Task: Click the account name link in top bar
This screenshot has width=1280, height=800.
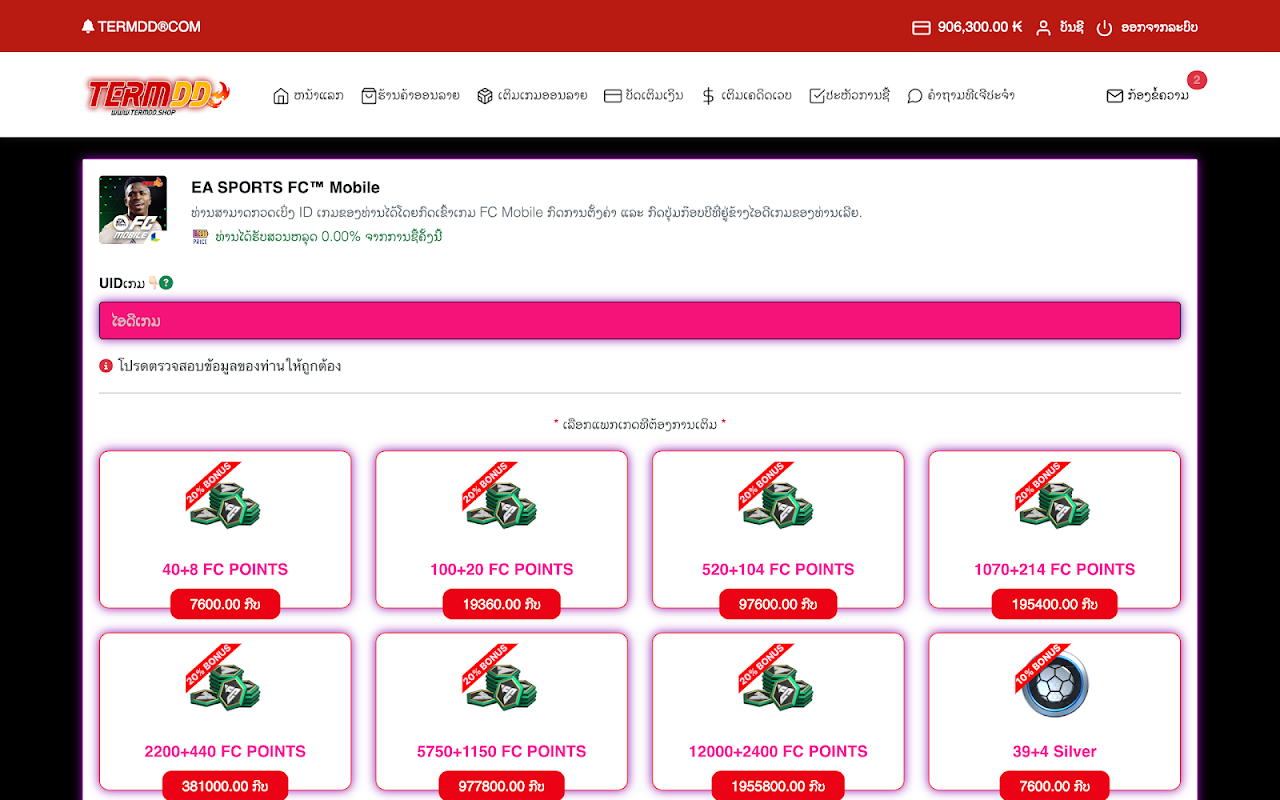Action: [1071, 28]
